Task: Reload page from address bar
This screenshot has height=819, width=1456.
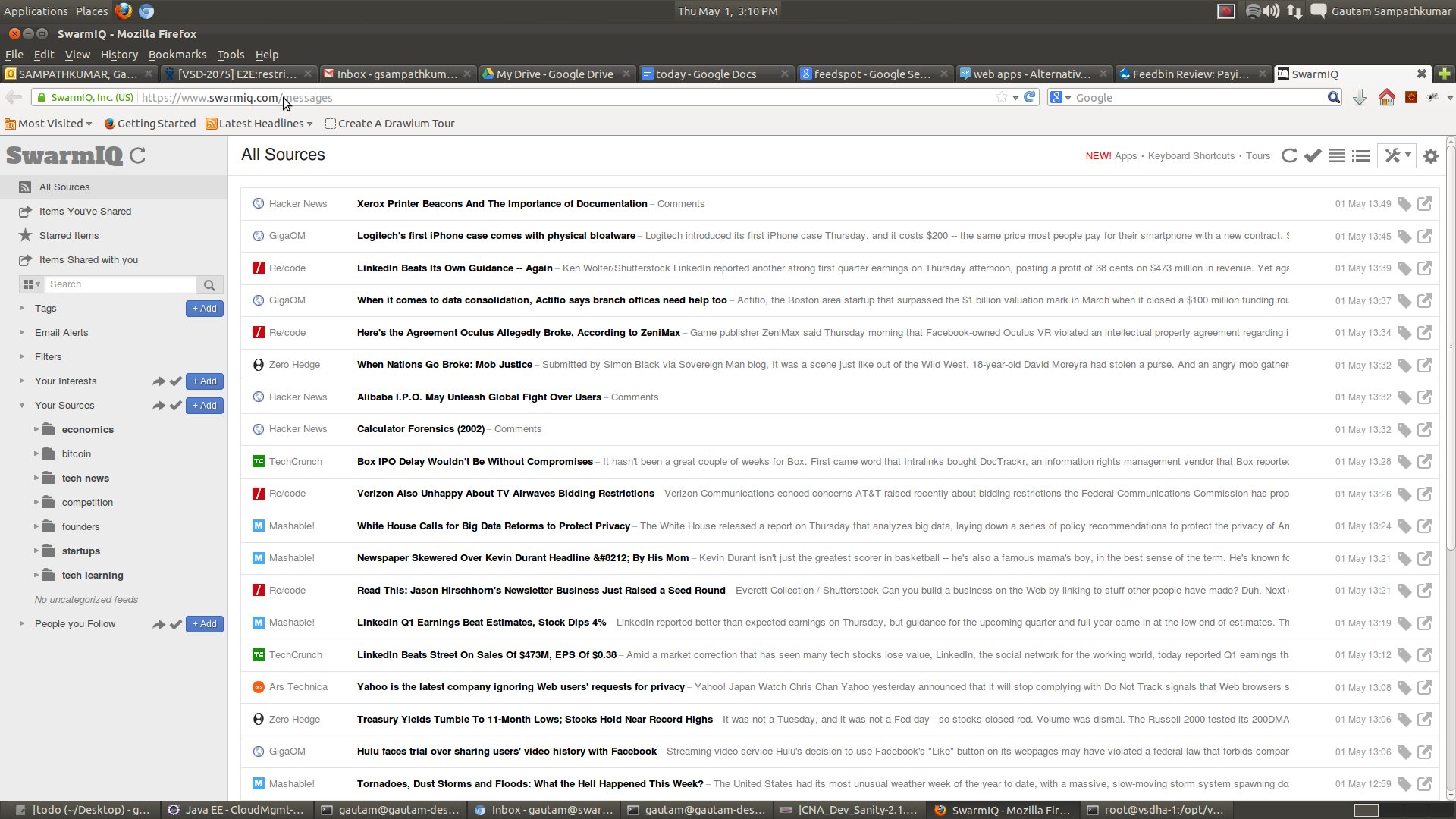Action: (1030, 97)
